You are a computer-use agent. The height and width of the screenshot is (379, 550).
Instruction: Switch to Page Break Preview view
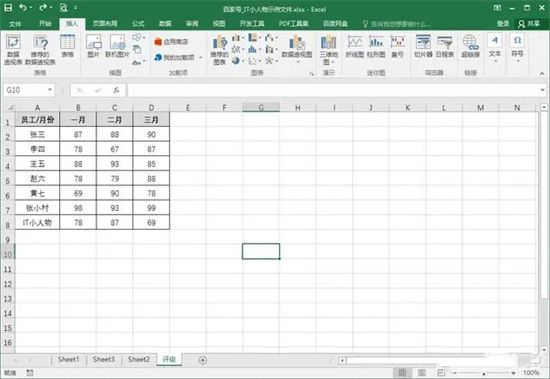pyautogui.click(x=441, y=372)
